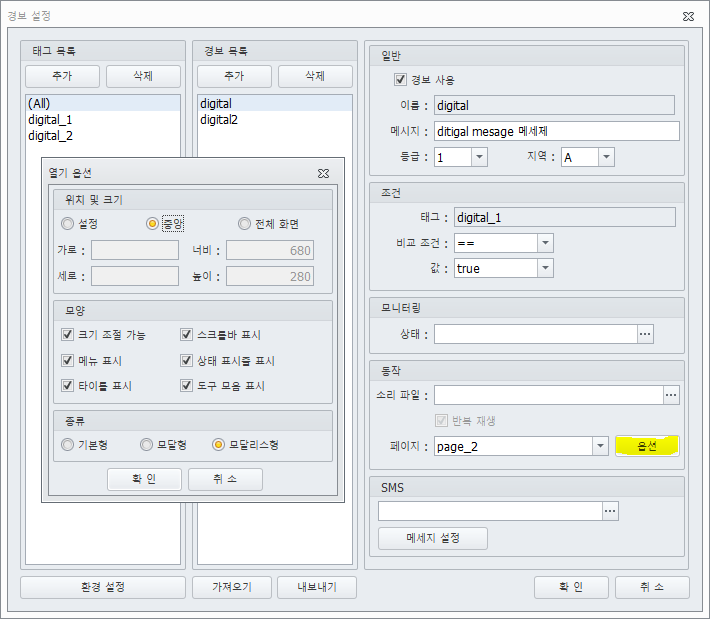
Task: Toggle the 경보 사용 checkbox
Action: 400,80
